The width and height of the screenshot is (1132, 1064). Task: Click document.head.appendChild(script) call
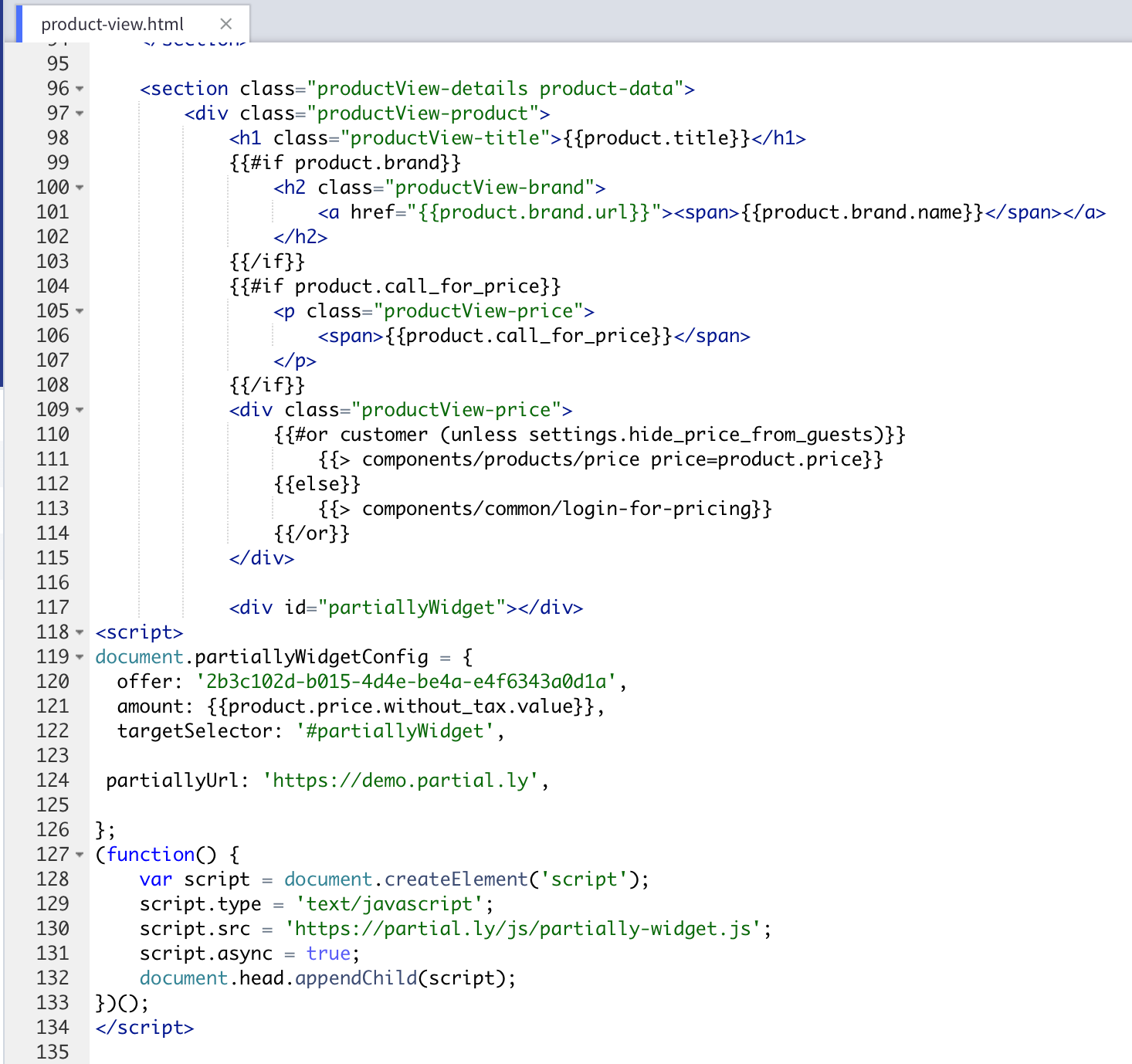click(323, 978)
